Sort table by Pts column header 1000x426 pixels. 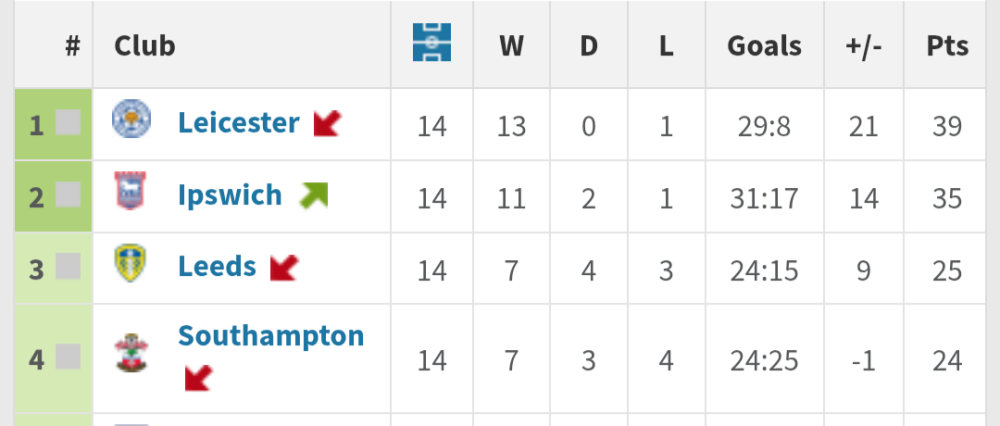click(947, 46)
